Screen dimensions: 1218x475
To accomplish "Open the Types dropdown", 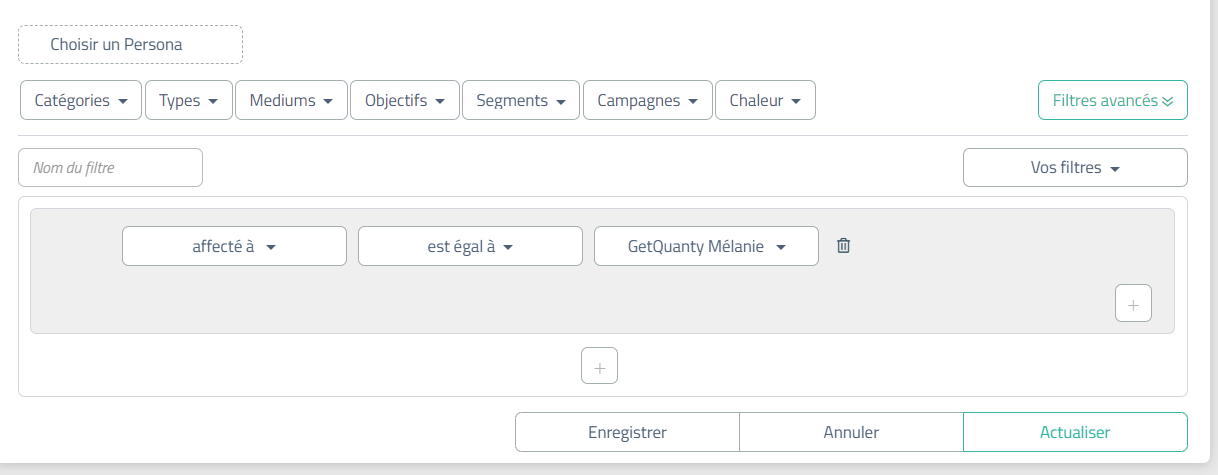I will pyautogui.click(x=189, y=100).
